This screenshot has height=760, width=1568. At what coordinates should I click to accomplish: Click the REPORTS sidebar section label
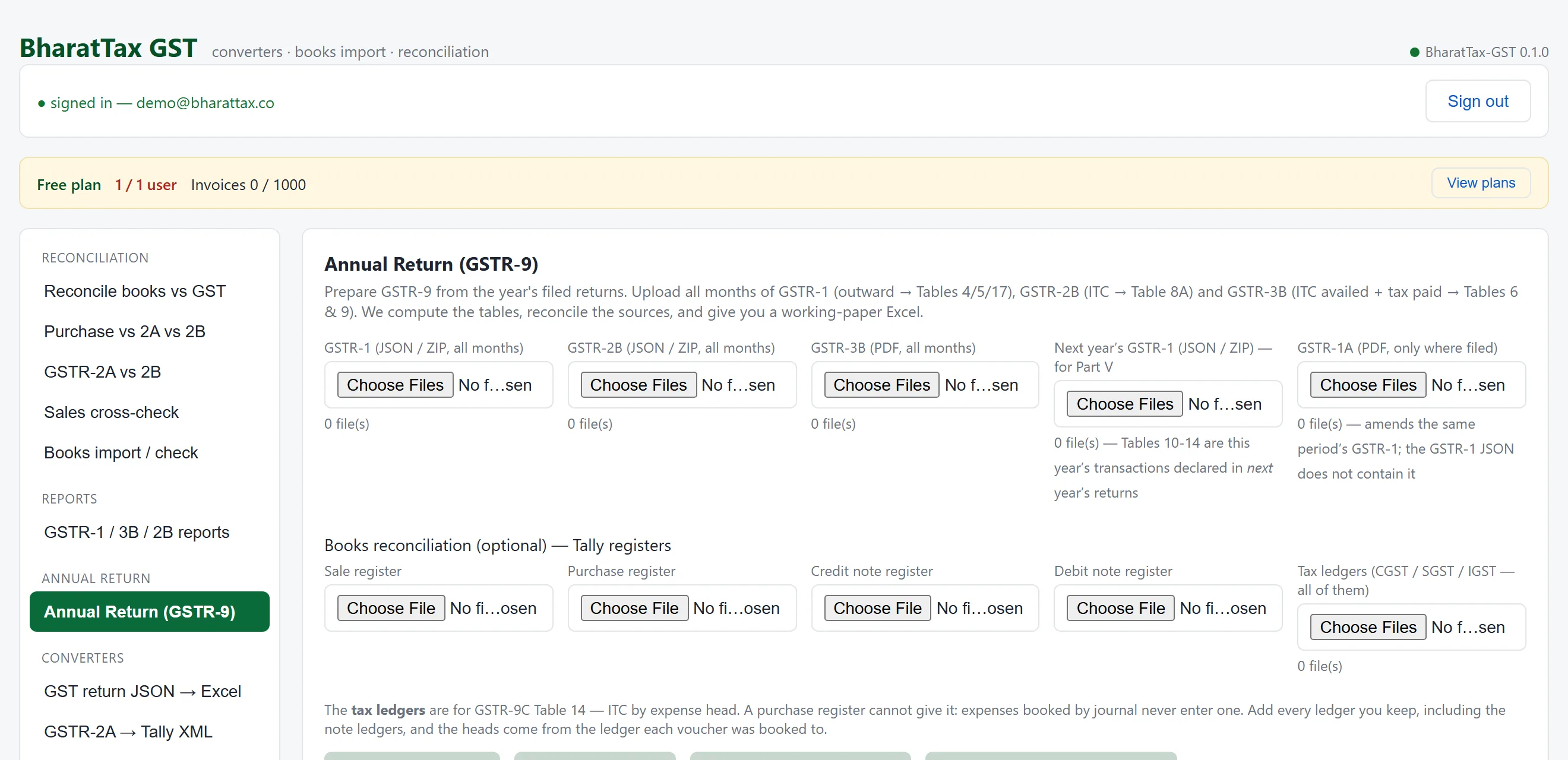pos(69,498)
